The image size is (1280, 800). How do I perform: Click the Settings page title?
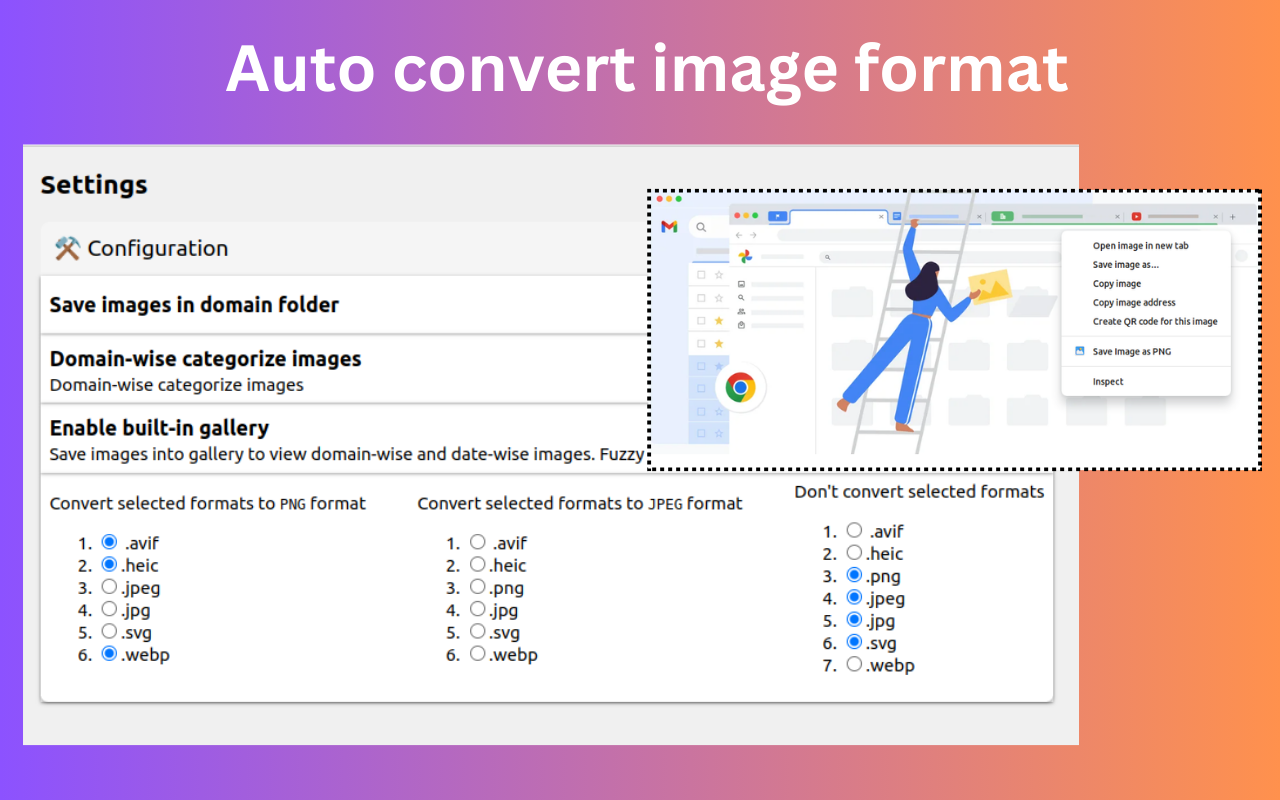[94, 185]
